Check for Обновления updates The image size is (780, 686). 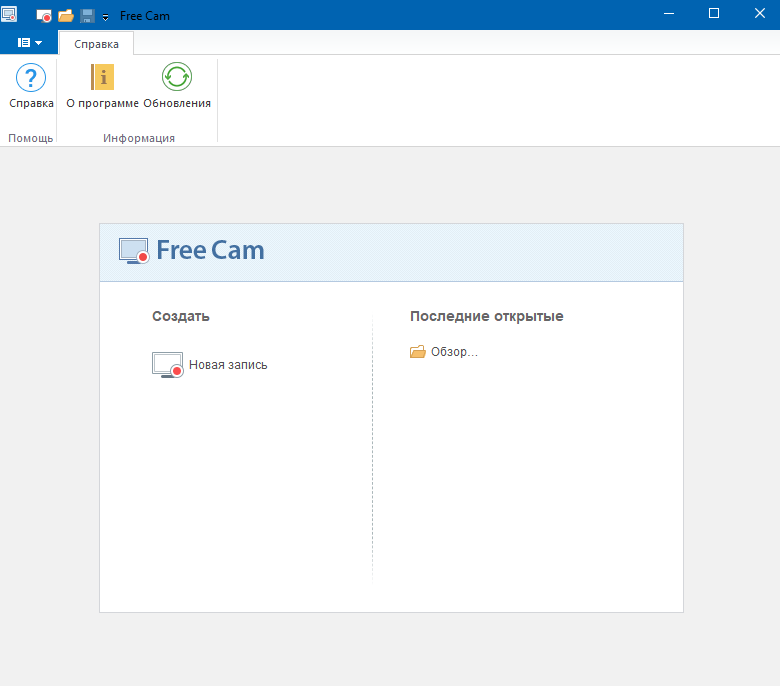point(177,86)
